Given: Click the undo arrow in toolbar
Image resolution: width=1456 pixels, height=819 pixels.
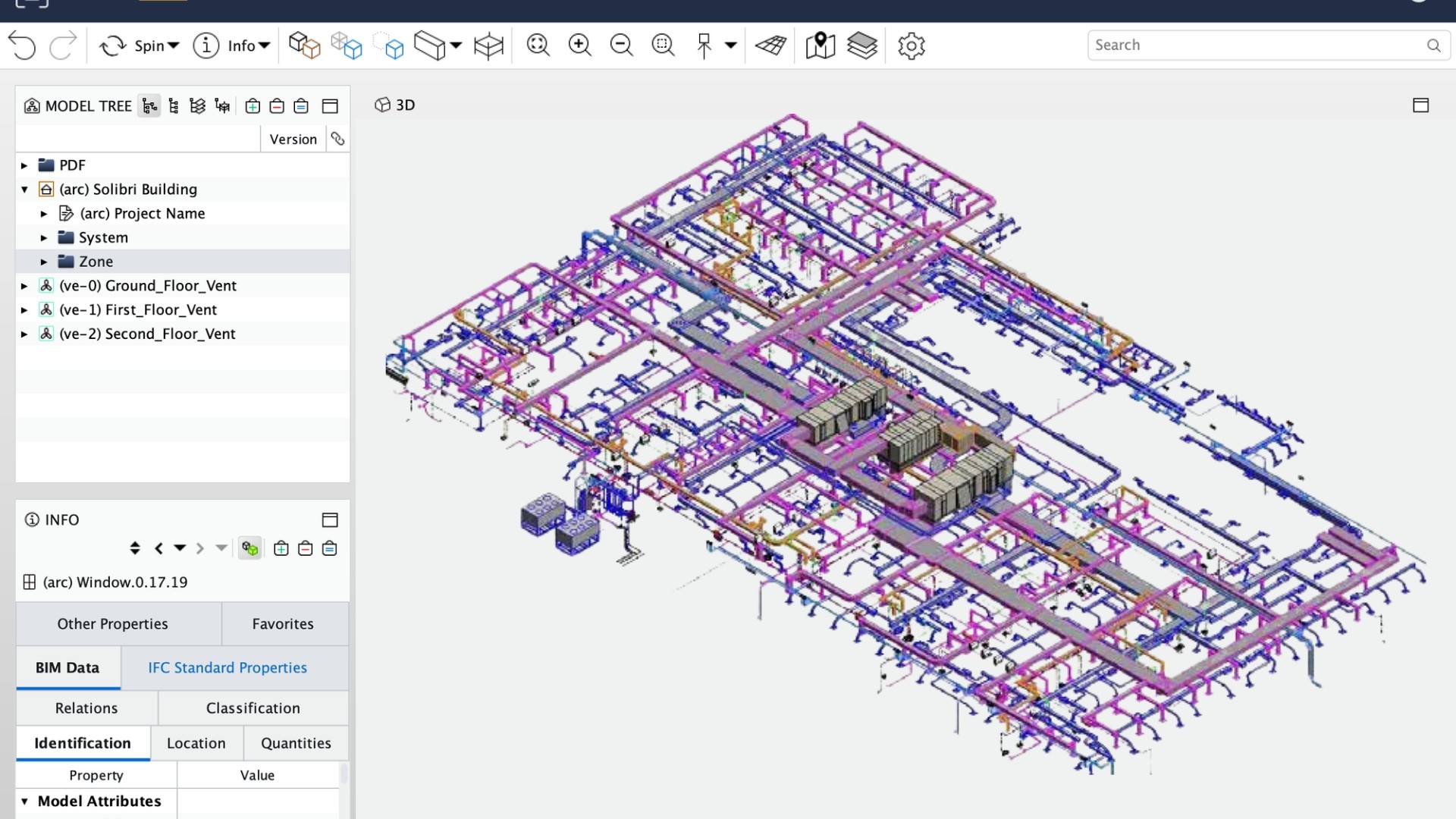Looking at the screenshot, I should click(x=22, y=45).
